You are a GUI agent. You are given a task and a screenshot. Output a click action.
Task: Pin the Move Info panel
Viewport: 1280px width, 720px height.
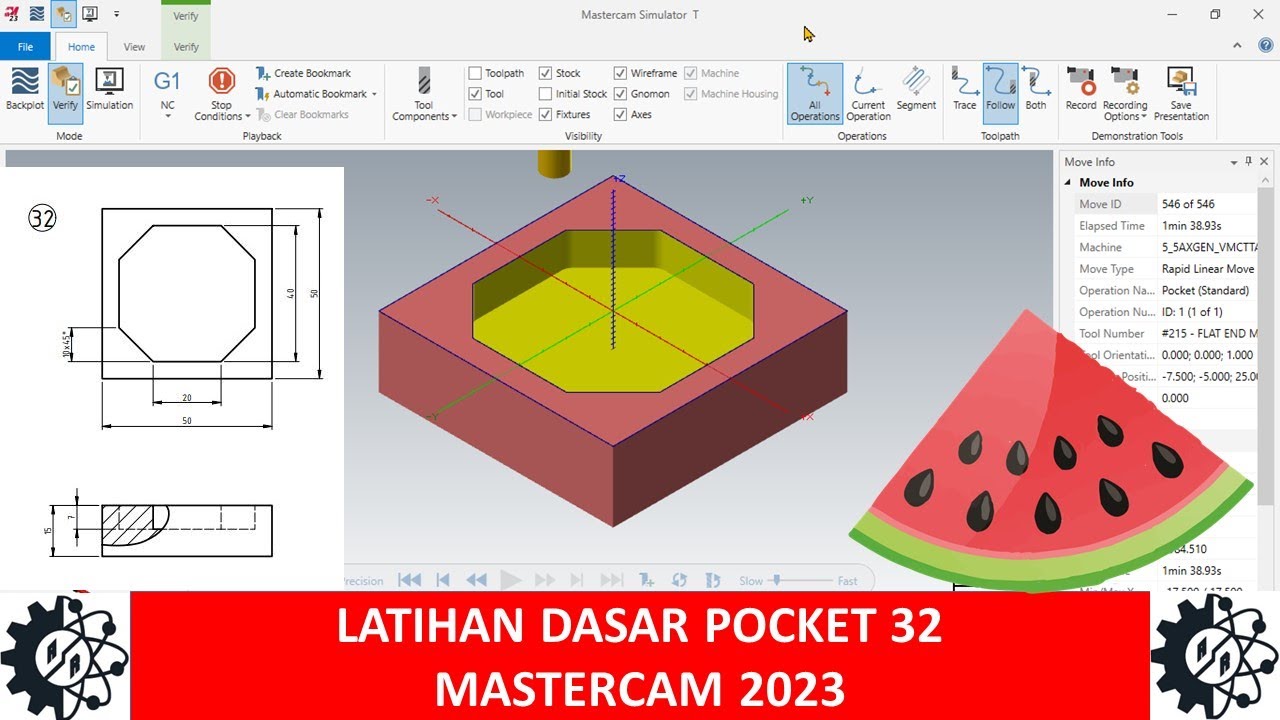(x=1249, y=161)
